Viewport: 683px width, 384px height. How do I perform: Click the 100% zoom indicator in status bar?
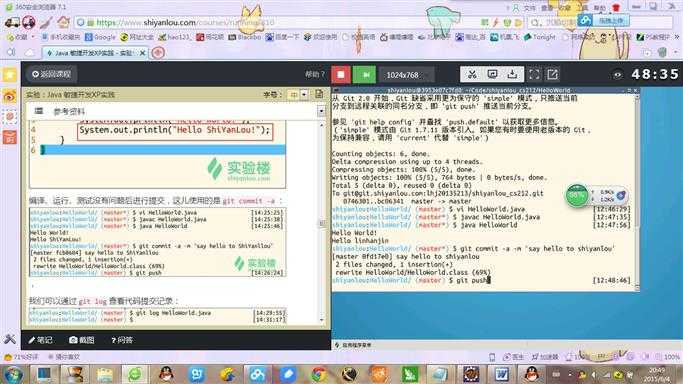pos(668,357)
